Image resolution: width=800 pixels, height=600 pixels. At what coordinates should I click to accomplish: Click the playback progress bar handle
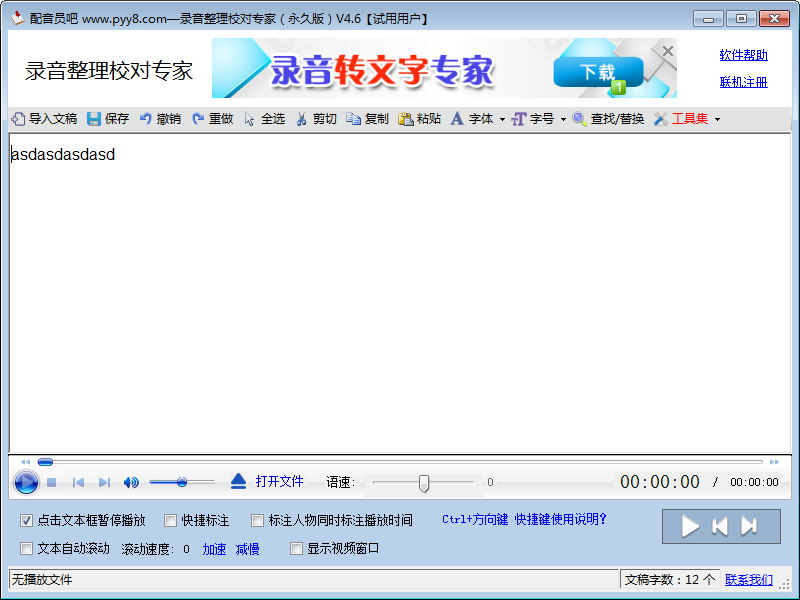45,462
